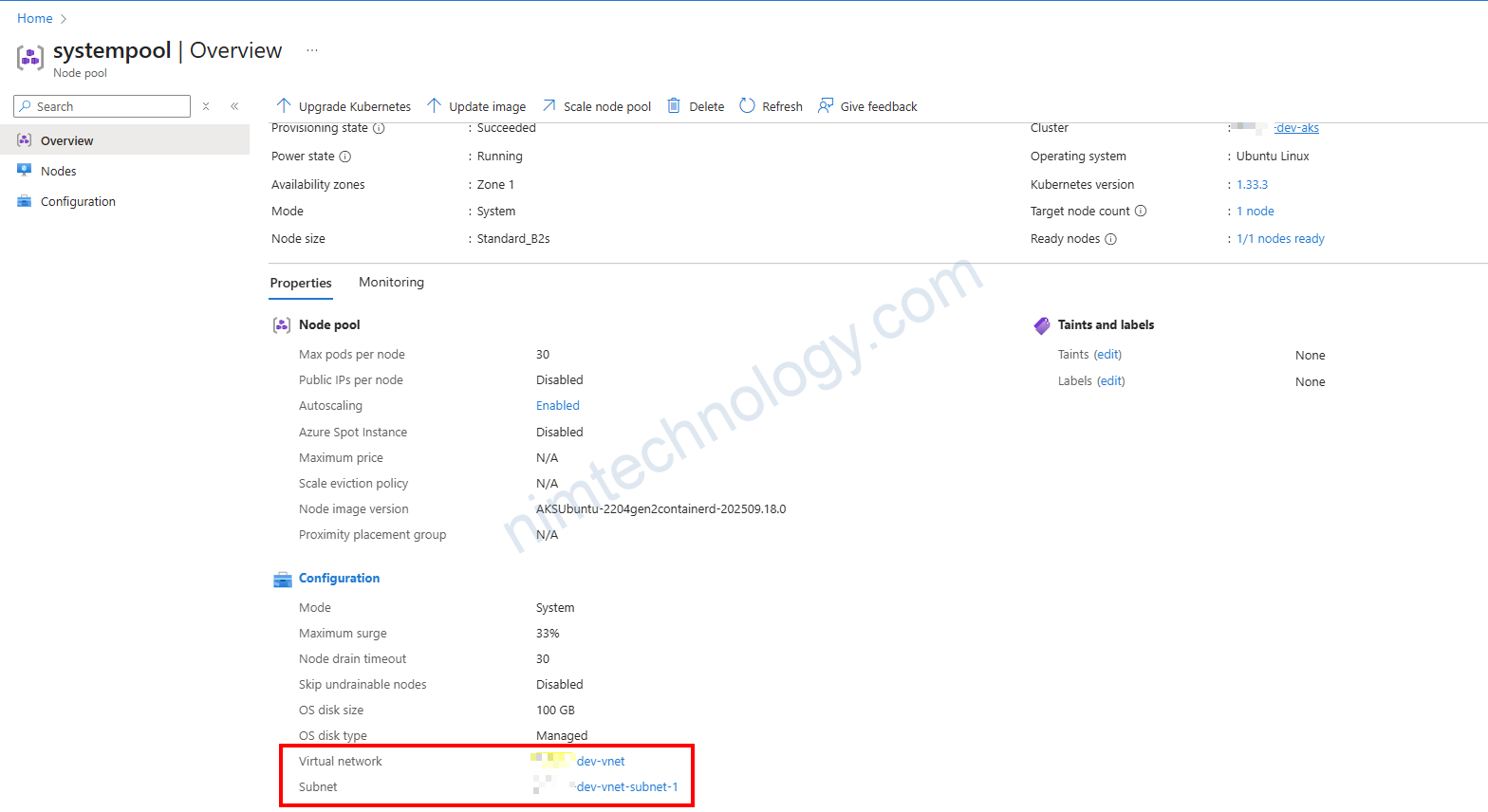Switch to the Monitoring tab
This screenshot has width=1488, height=812.
coord(391,283)
